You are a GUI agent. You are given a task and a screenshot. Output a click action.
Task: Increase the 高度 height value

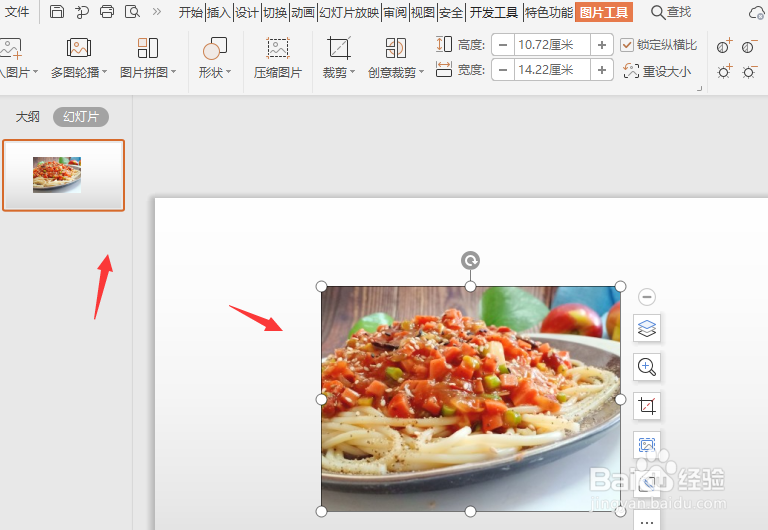coord(601,45)
